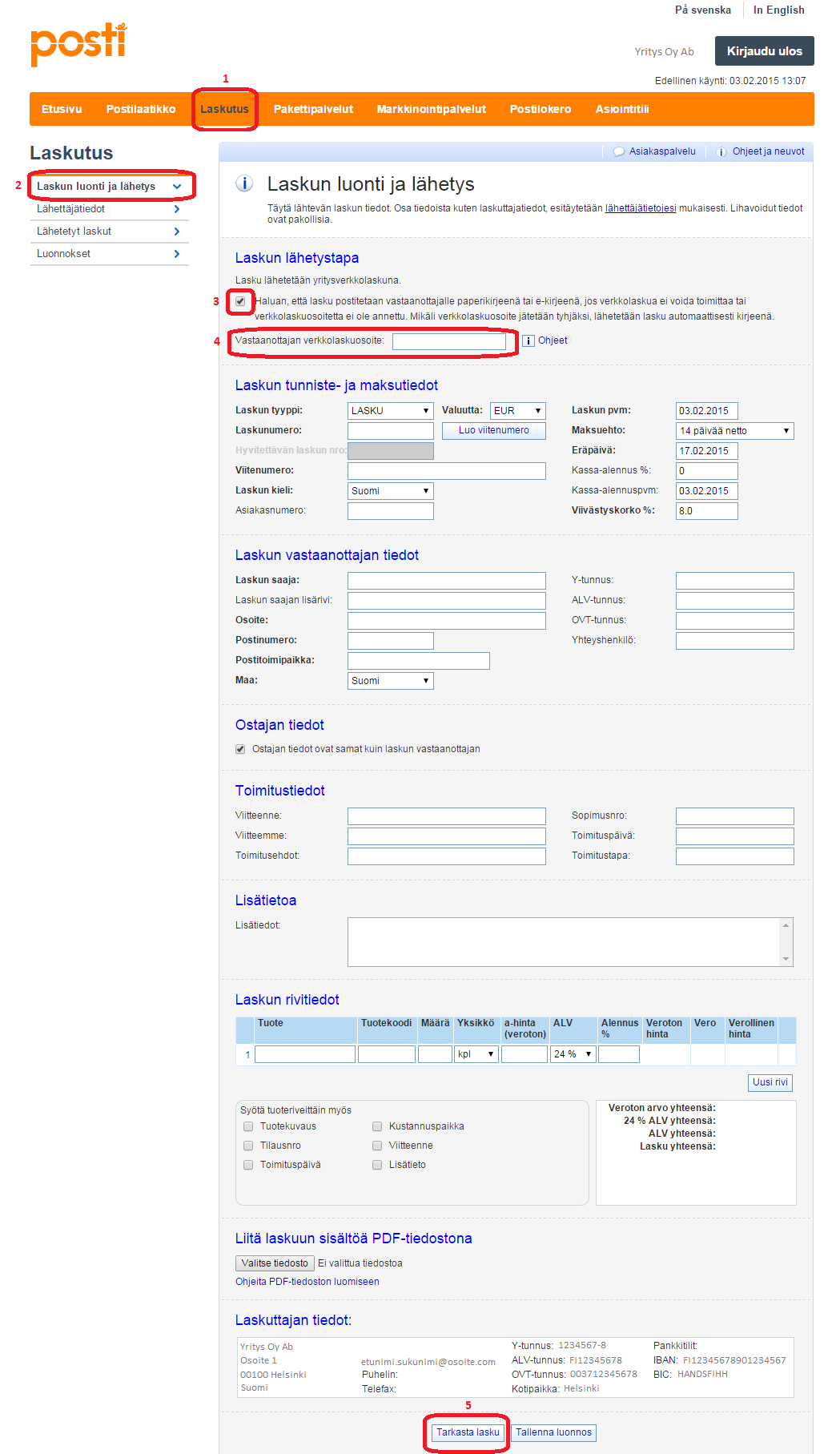Click the Tuote field in row 1
Image resolution: width=840 pixels, height=1454 pixels.
point(305,1054)
